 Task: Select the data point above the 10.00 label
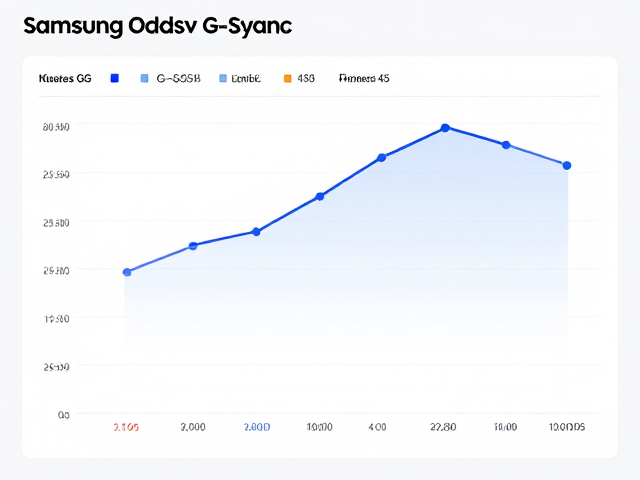[x=506, y=145]
